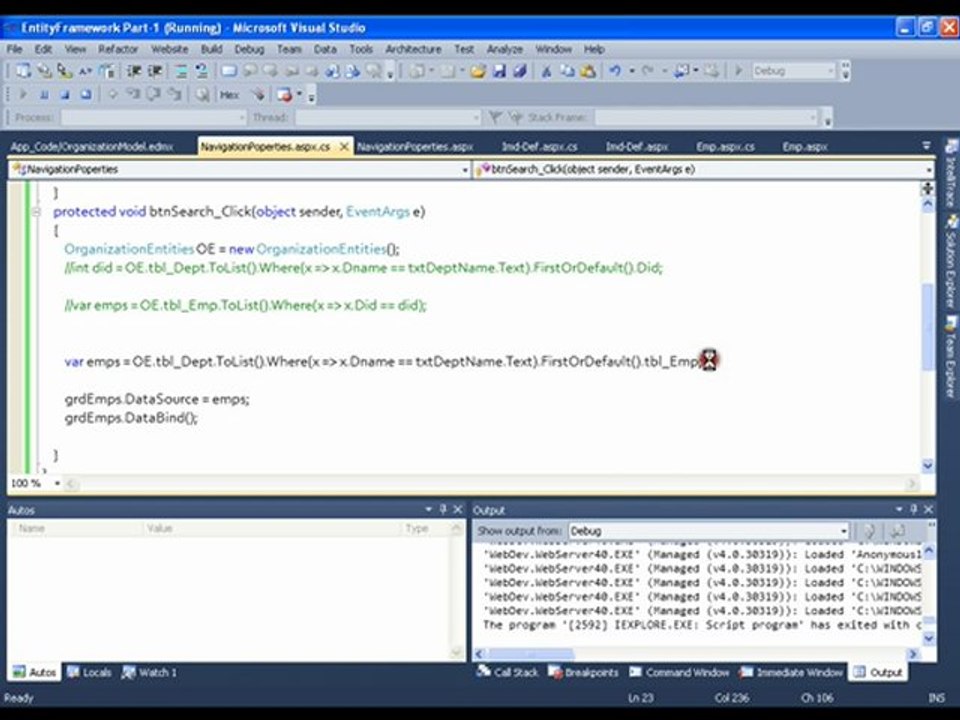
Task: Click the Break All pause icon
Action: click(x=44, y=94)
